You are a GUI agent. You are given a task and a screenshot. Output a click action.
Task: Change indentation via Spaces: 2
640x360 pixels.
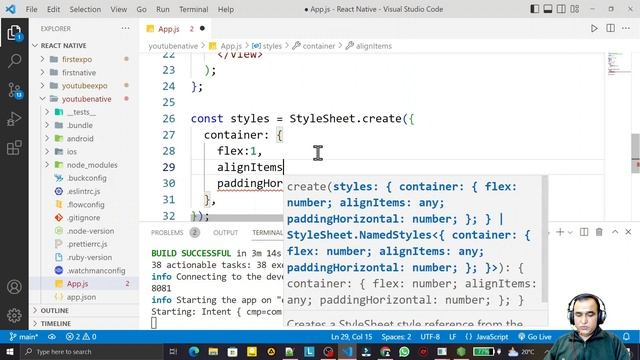(x=396, y=337)
